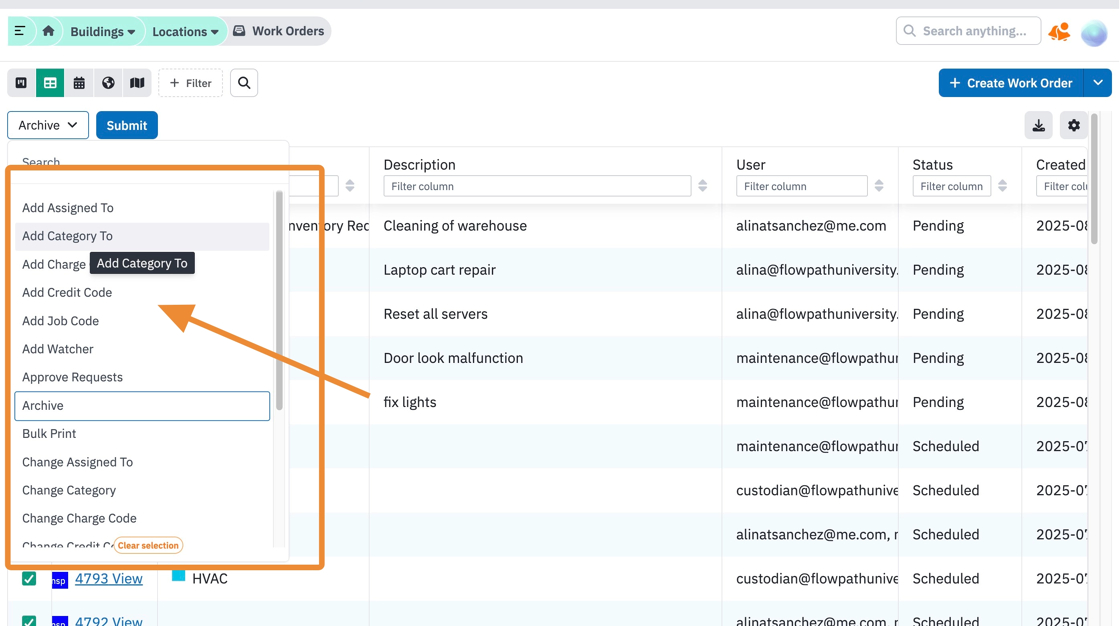The width and height of the screenshot is (1120, 626).
Task: Select Add Job Code option
Action: click(142, 321)
